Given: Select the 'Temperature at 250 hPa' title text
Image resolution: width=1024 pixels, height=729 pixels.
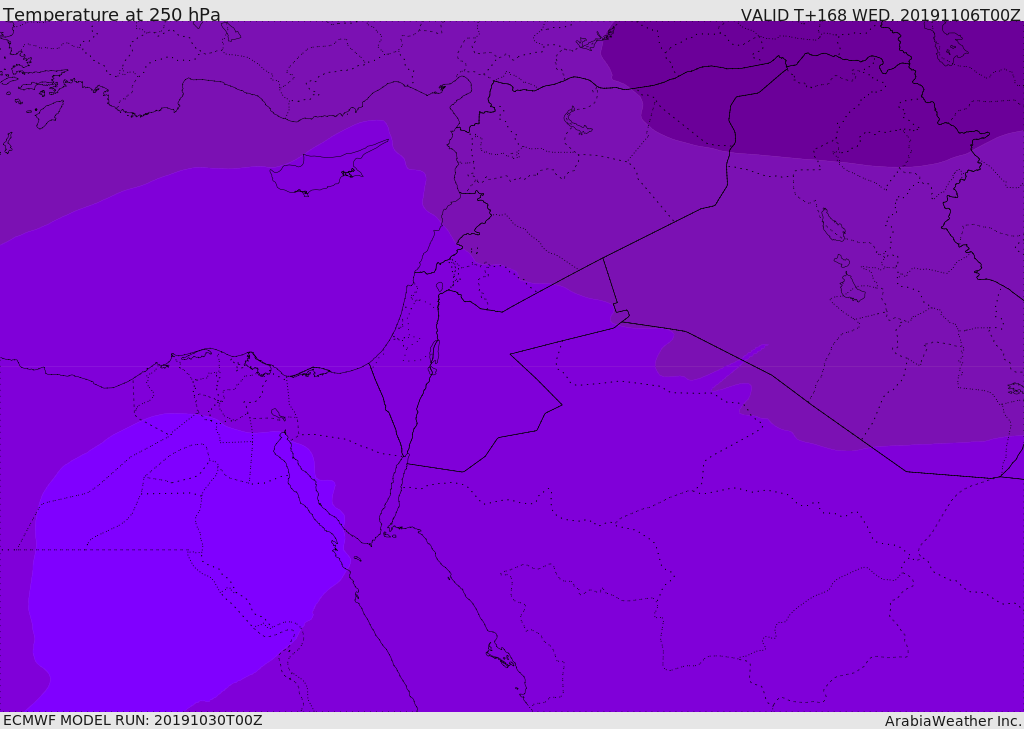Looking at the screenshot, I should [x=112, y=14].
